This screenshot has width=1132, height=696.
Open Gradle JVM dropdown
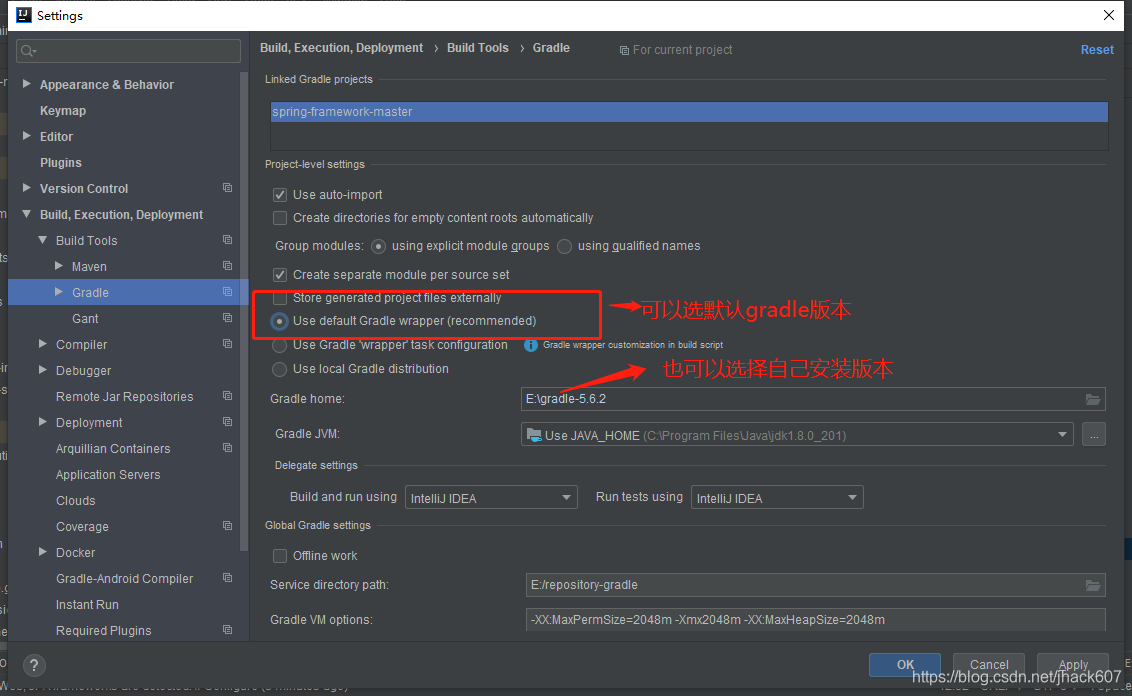1062,435
